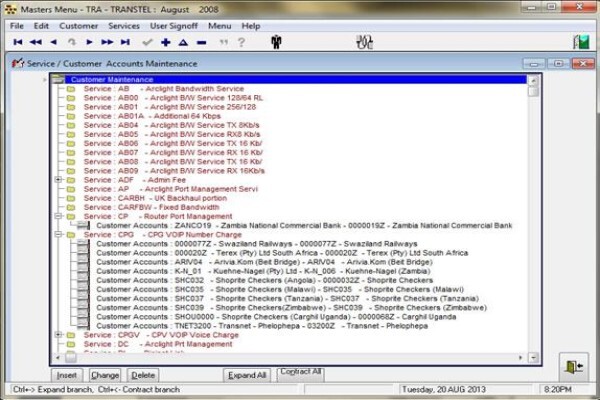The width and height of the screenshot is (600, 400).
Task: Open the Help menu
Action: click(251, 26)
